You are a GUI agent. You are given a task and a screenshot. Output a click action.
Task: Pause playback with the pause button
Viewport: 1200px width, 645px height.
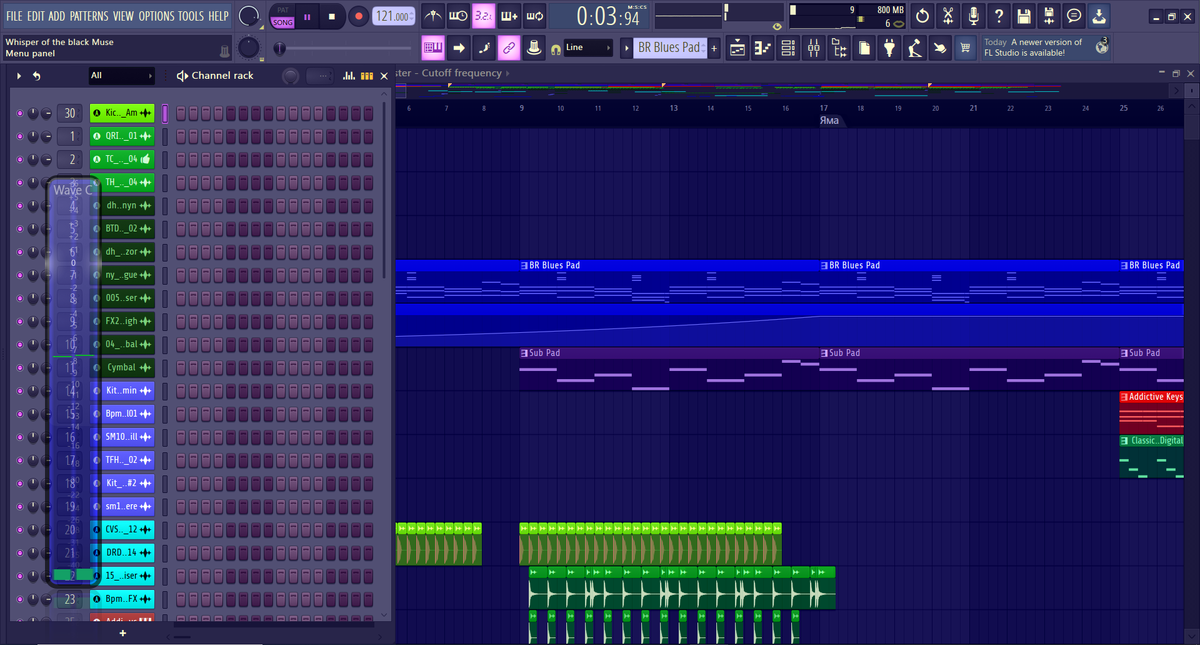[309, 16]
